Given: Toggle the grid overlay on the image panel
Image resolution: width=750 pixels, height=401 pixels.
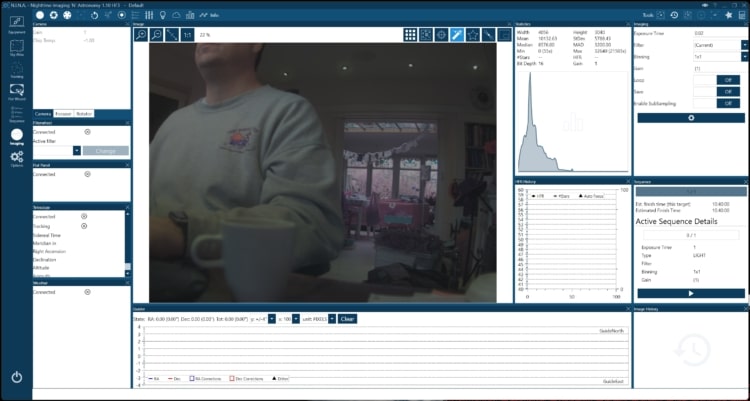Looking at the screenshot, I should coord(410,34).
